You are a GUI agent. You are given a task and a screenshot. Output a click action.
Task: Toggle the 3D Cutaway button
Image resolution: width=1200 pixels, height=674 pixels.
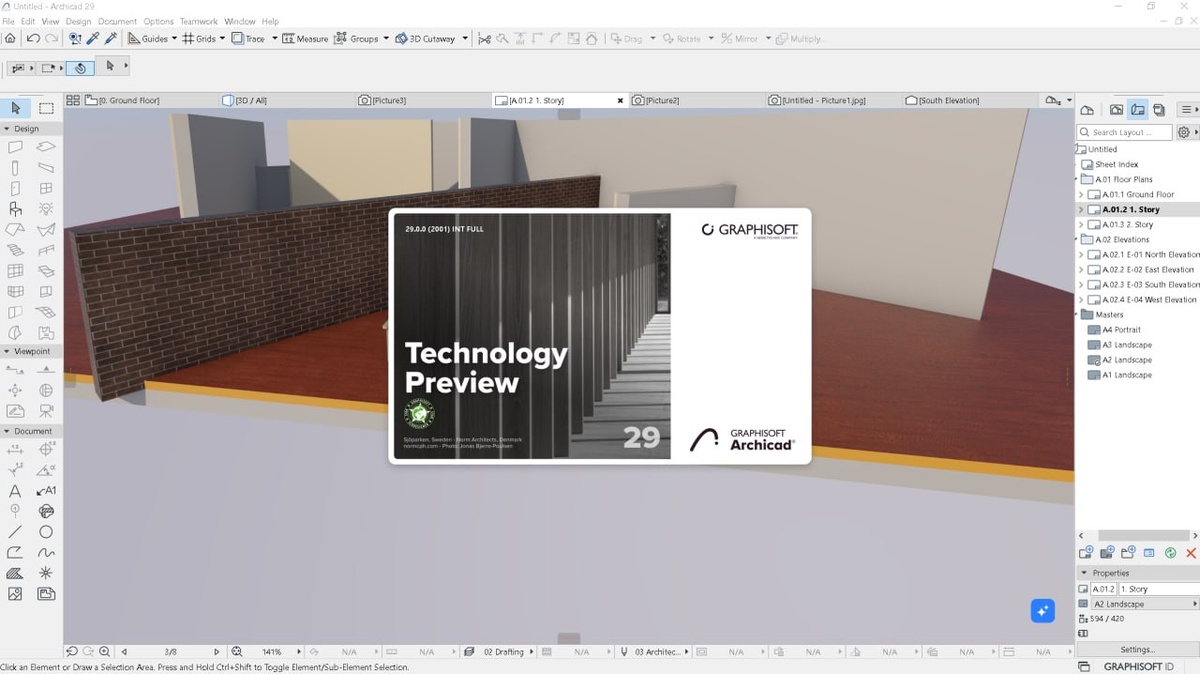[x=425, y=38]
